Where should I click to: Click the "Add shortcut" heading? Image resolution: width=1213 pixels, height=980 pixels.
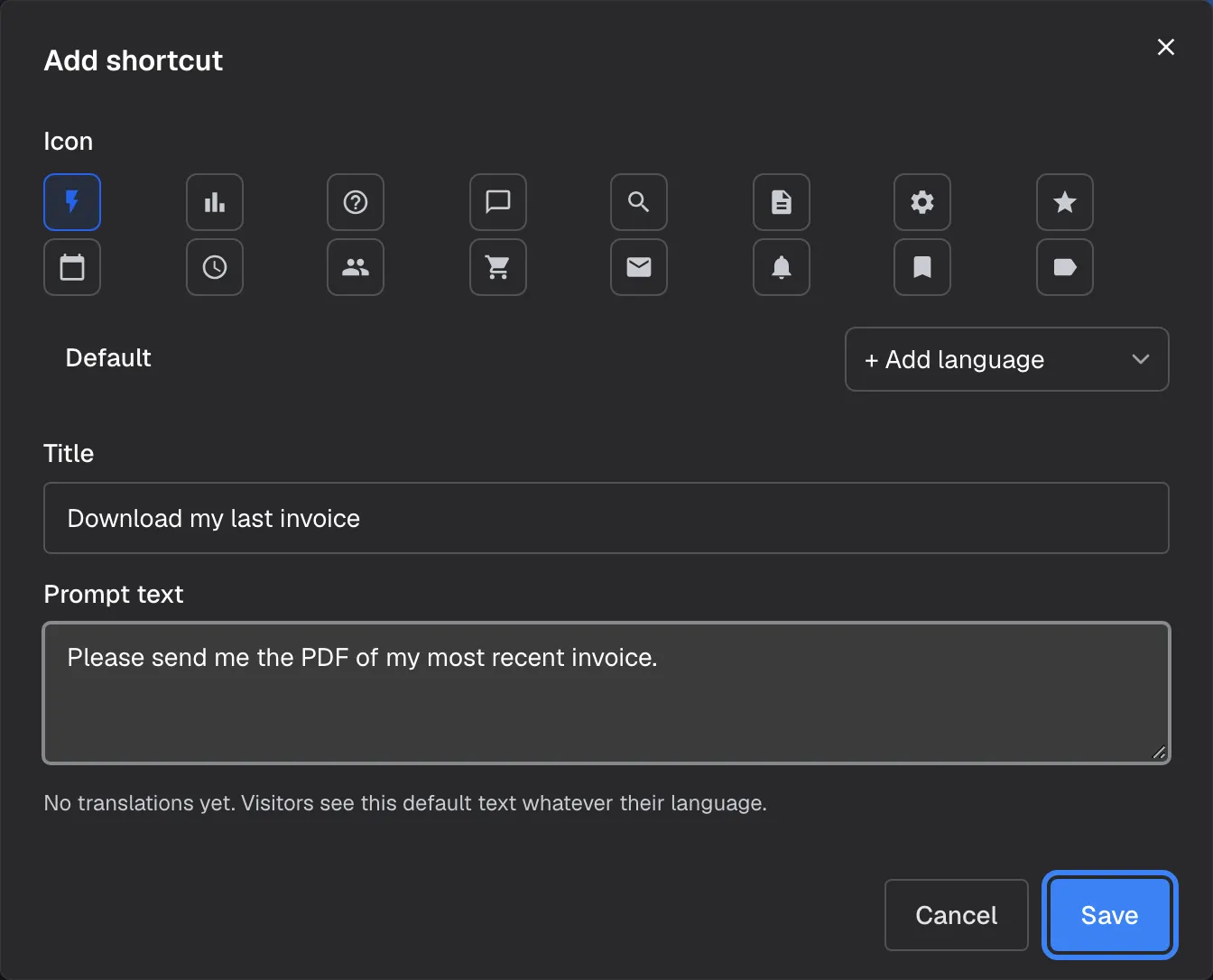point(134,60)
